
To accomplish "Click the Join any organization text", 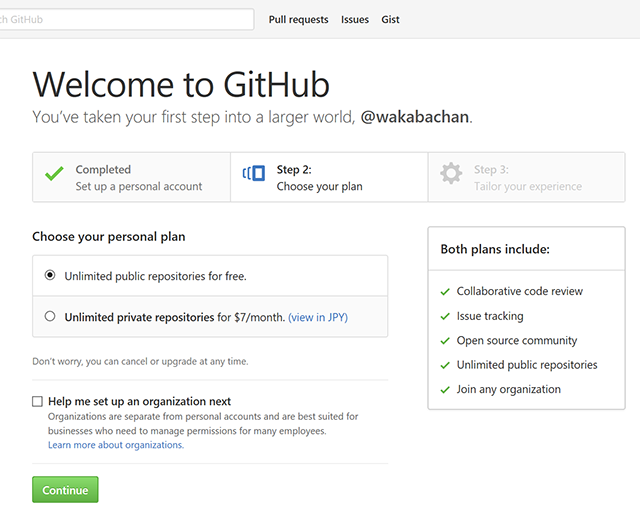I will pos(509,390).
